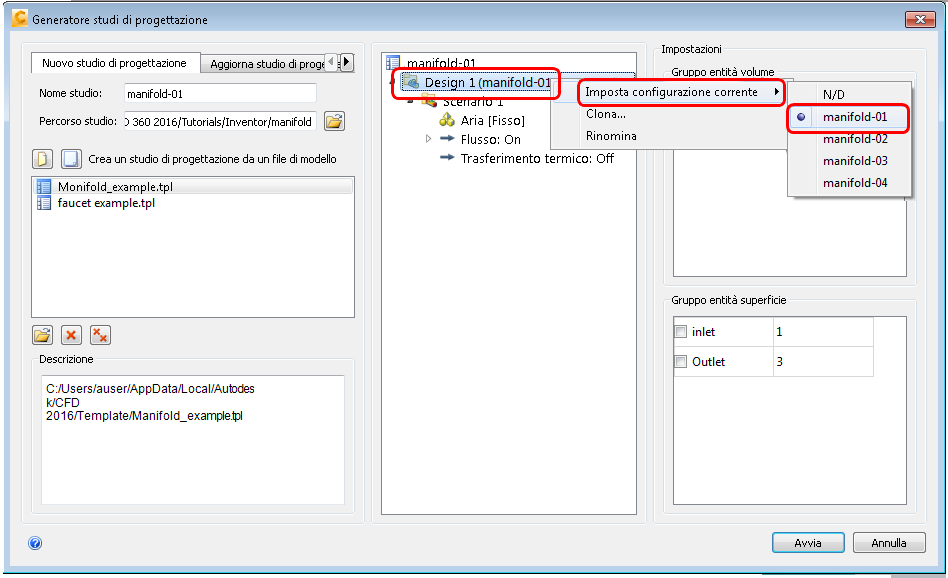Click the Design 1 node icon
Screen dimensions: 948x578
(x=411, y=82)
